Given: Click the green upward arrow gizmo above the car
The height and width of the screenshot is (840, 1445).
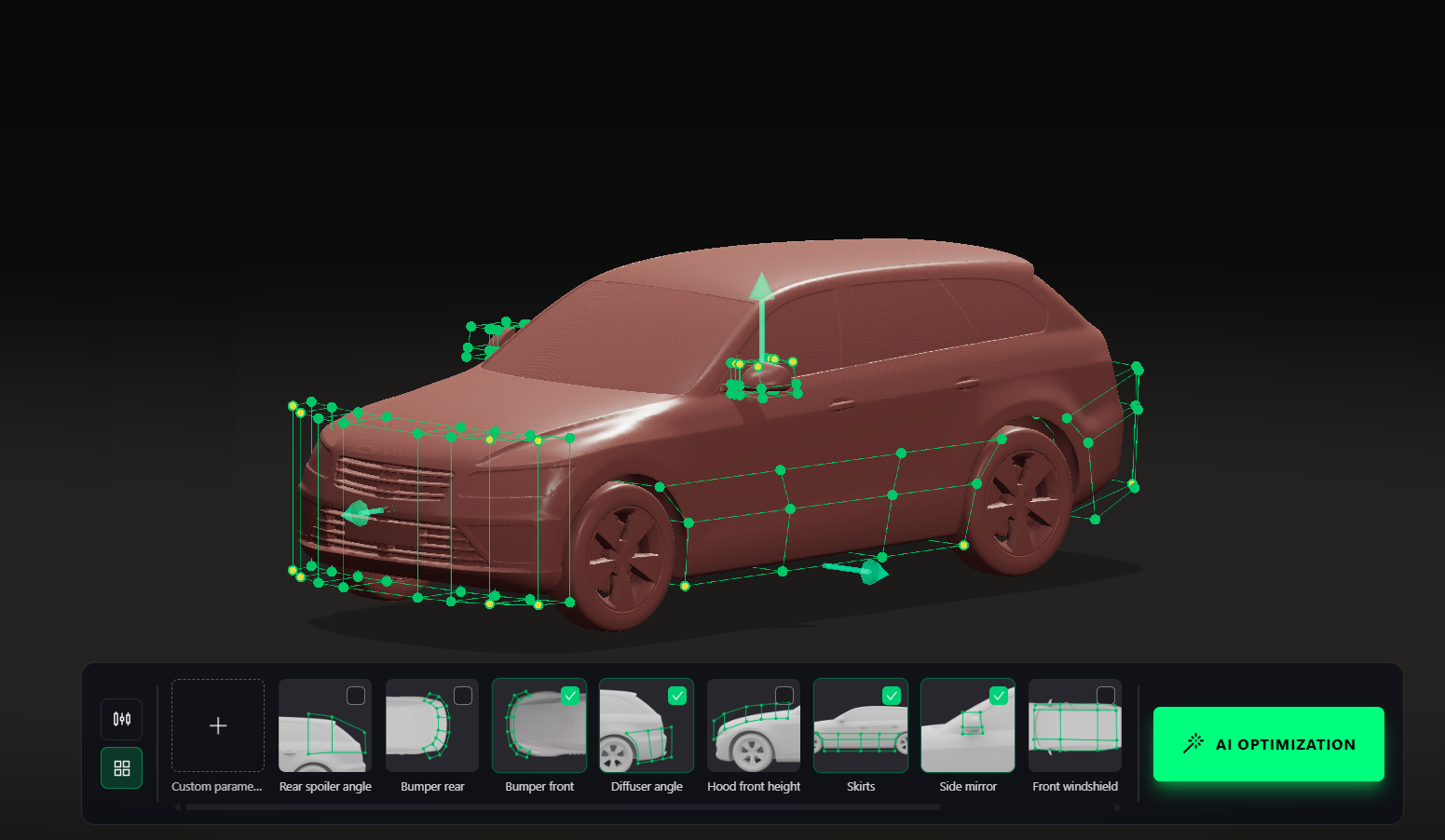Looking at the screenshot, I should click(761, 289).
